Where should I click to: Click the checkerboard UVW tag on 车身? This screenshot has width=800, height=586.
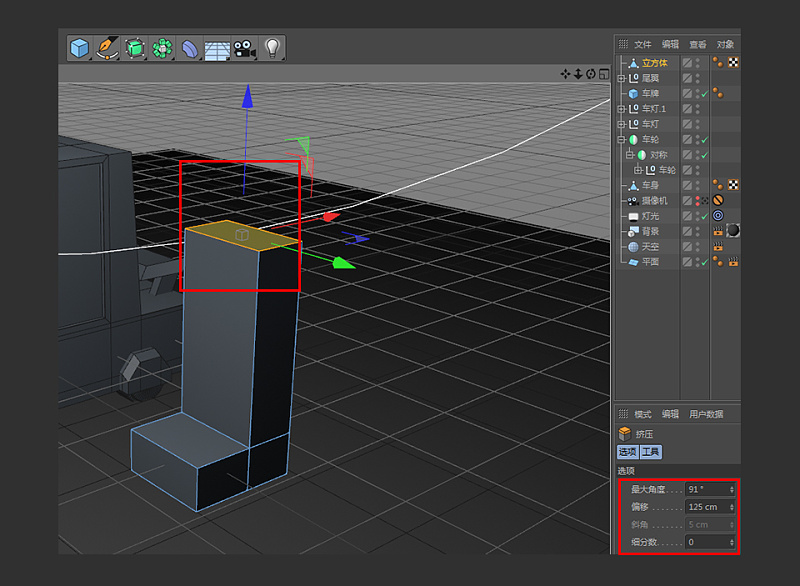click(733, 185)
